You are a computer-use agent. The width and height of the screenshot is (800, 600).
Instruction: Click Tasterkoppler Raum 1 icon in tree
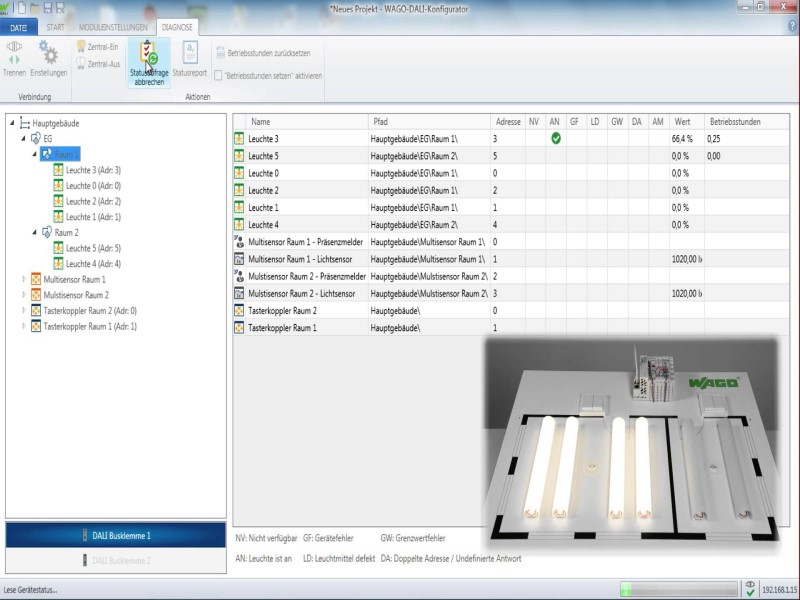(x=36, y=326)
